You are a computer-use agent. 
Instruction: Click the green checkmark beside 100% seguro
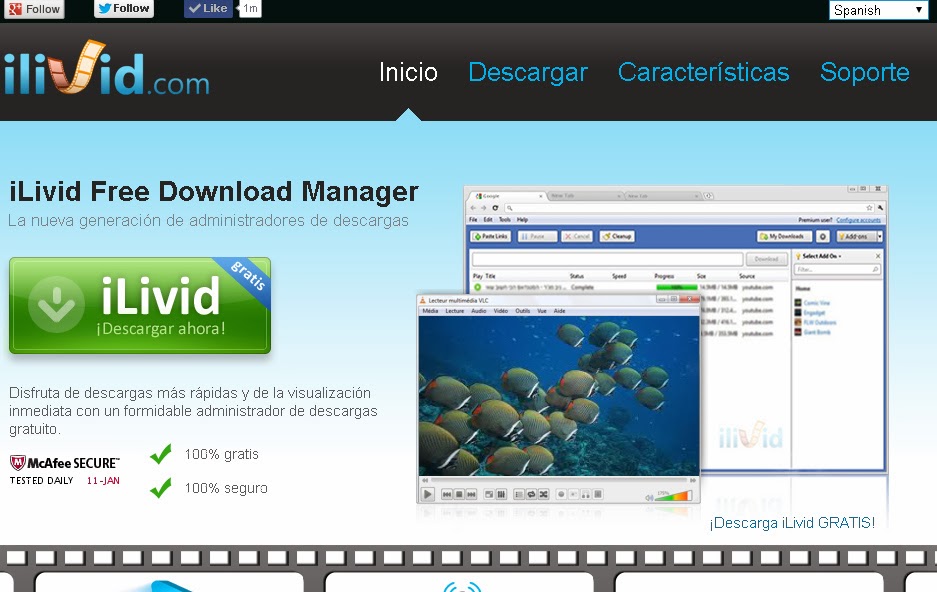pyautogui.click(x=161, y=488)
